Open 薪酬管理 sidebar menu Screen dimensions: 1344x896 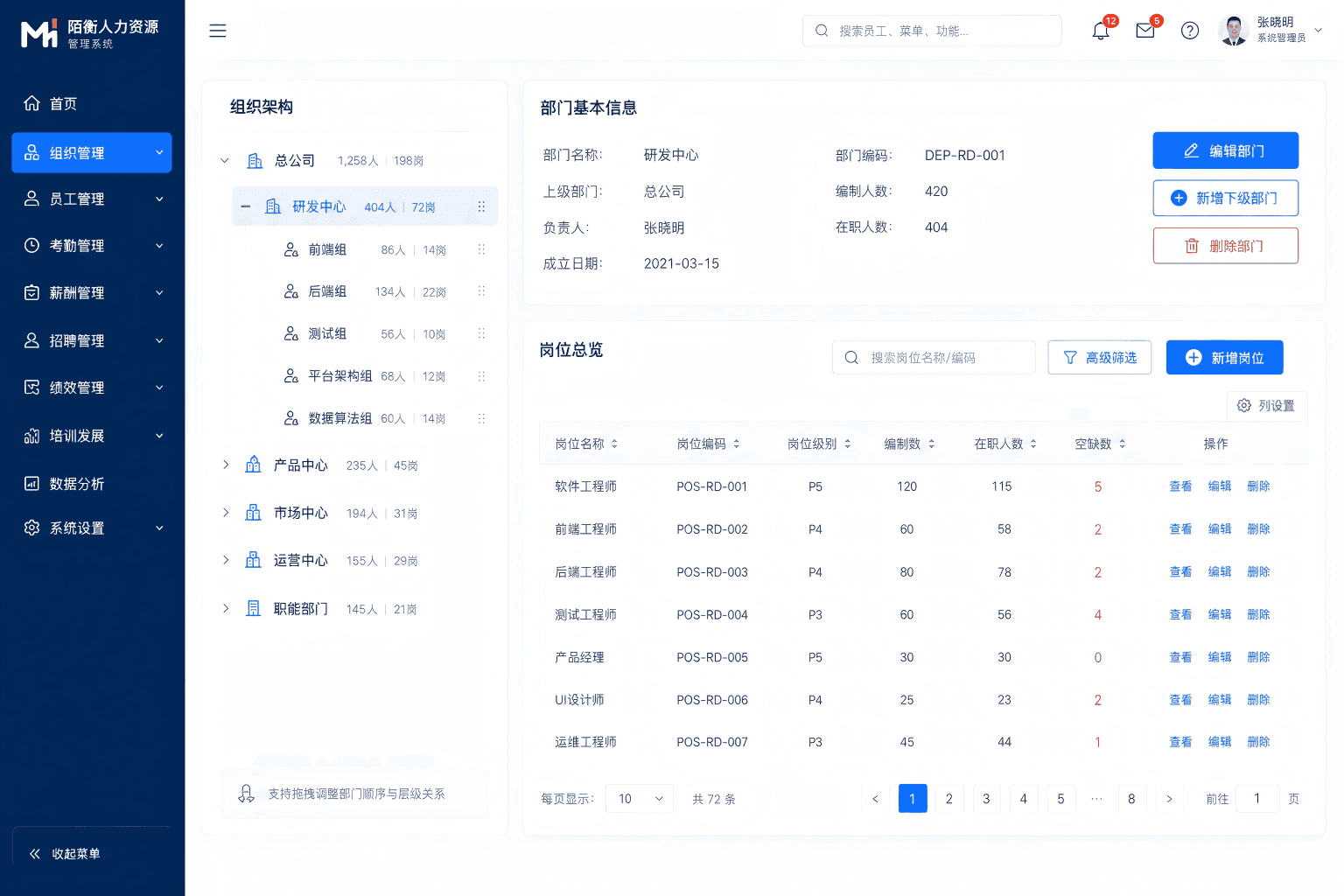[x=92, y=293]
